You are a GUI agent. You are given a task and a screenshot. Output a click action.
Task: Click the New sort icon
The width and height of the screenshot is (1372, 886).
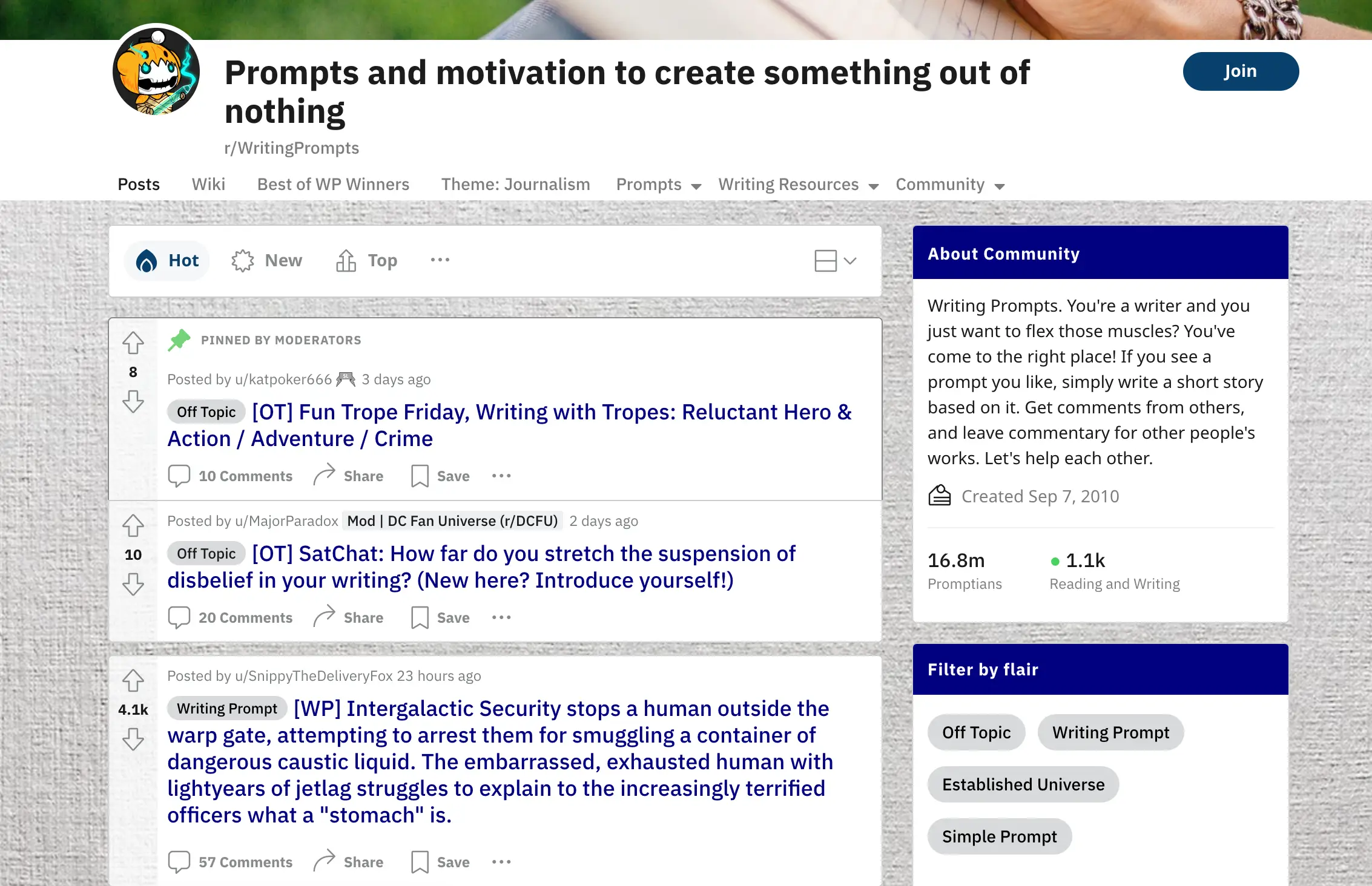click(244, 261)
